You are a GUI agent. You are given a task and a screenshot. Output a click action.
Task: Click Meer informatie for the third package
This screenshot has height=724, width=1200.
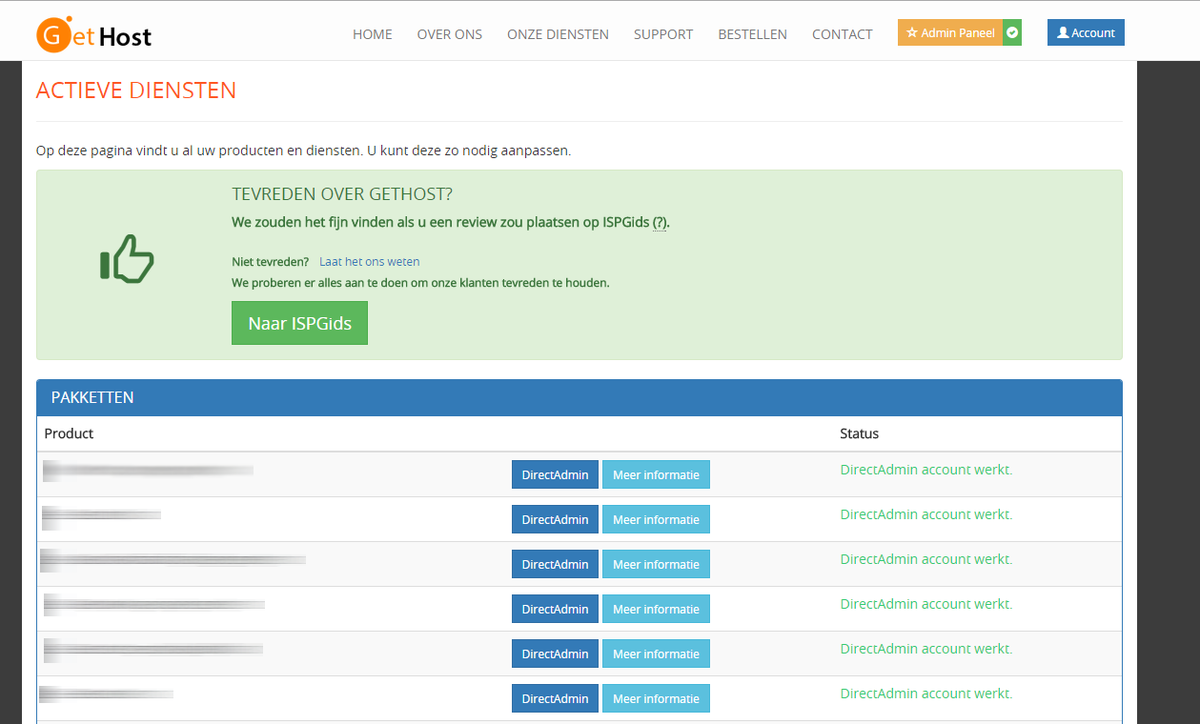(656, 564)
